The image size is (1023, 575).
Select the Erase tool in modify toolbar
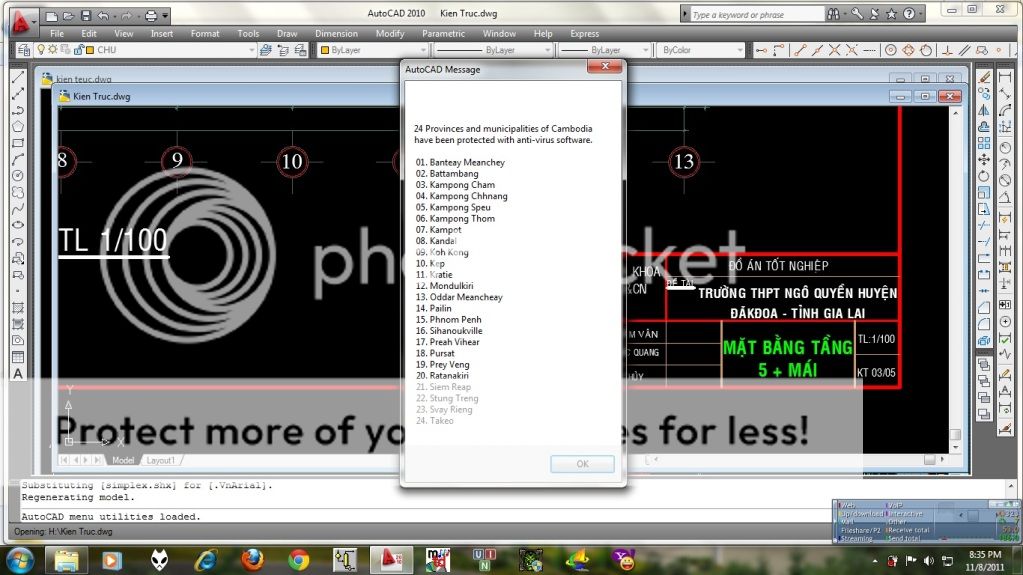tap(983, 78)
